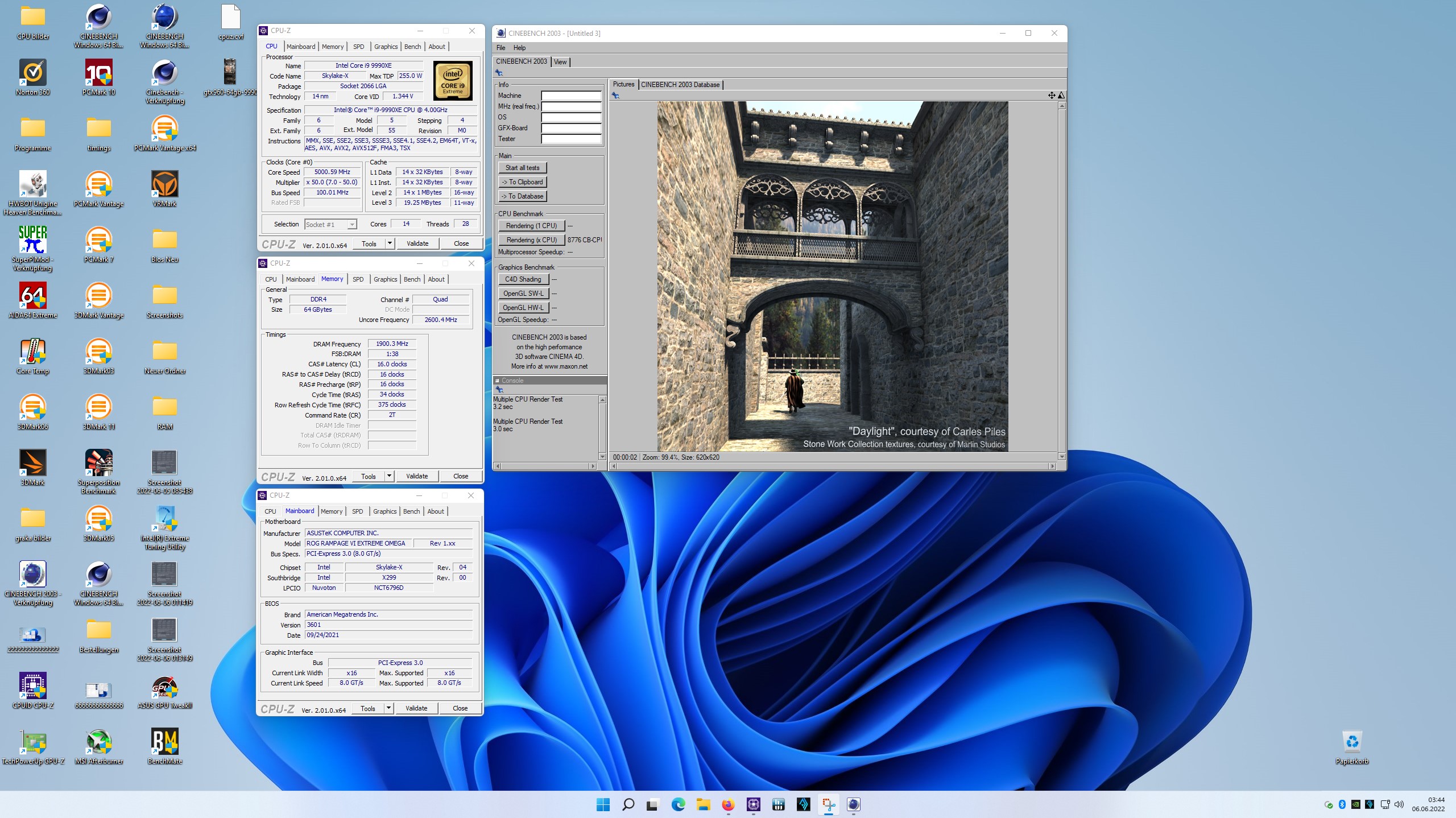Open Microsoft Edge from the taskbar
Viewport: 1456px width, 818px height.
tap(678, 804)
